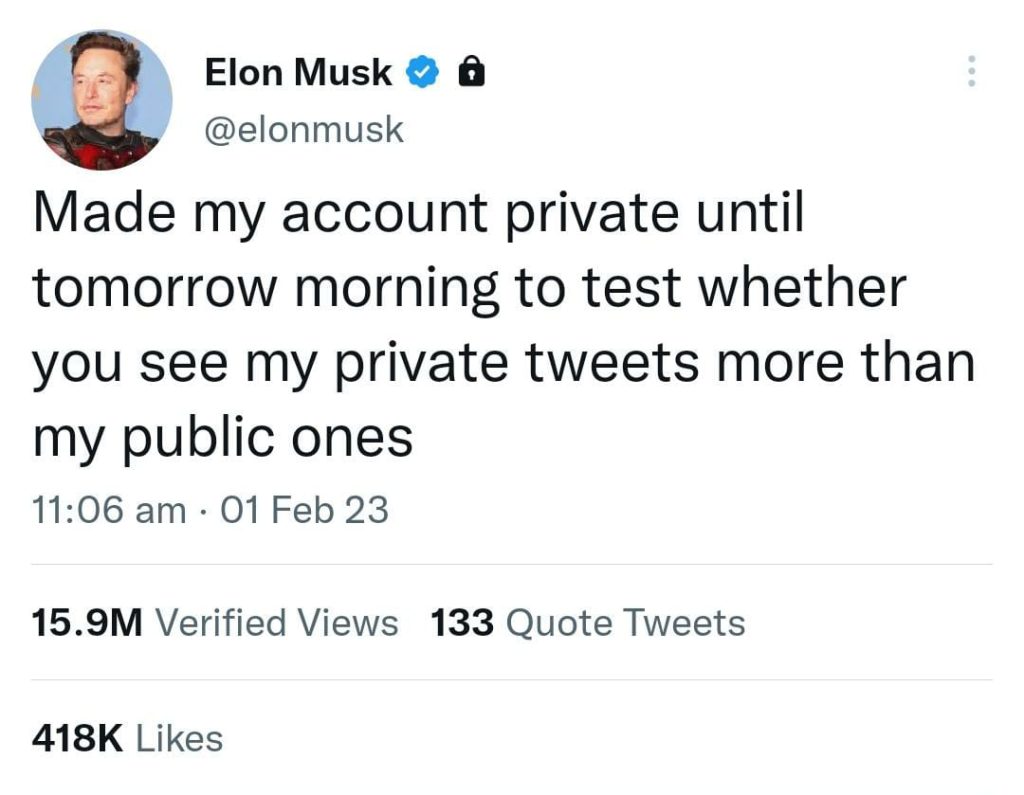This screenshot has height=795, width=1024.
Task: Select the dot separator between time and date
Action: click(204, 511)
